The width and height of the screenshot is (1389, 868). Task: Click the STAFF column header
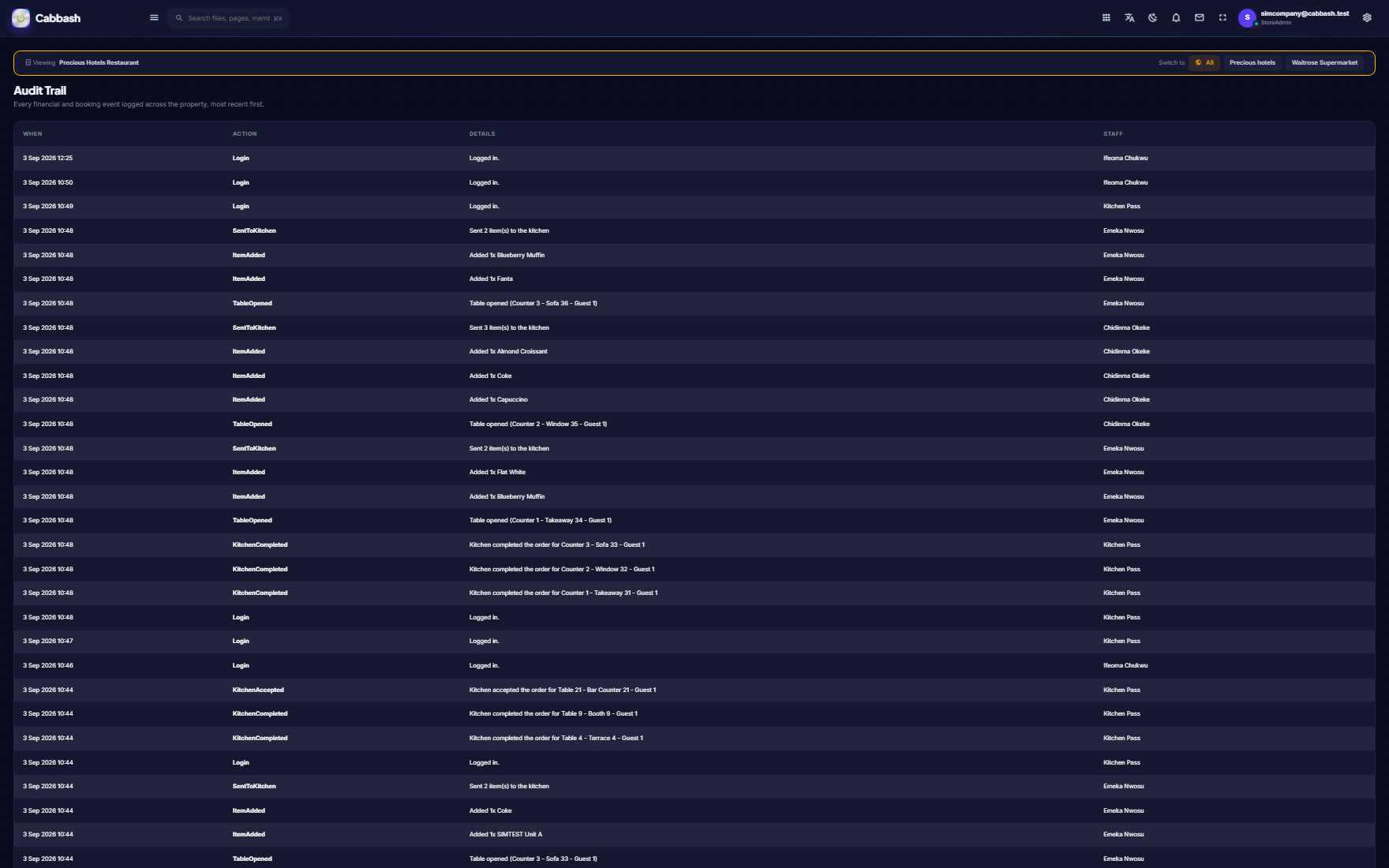1113,134
